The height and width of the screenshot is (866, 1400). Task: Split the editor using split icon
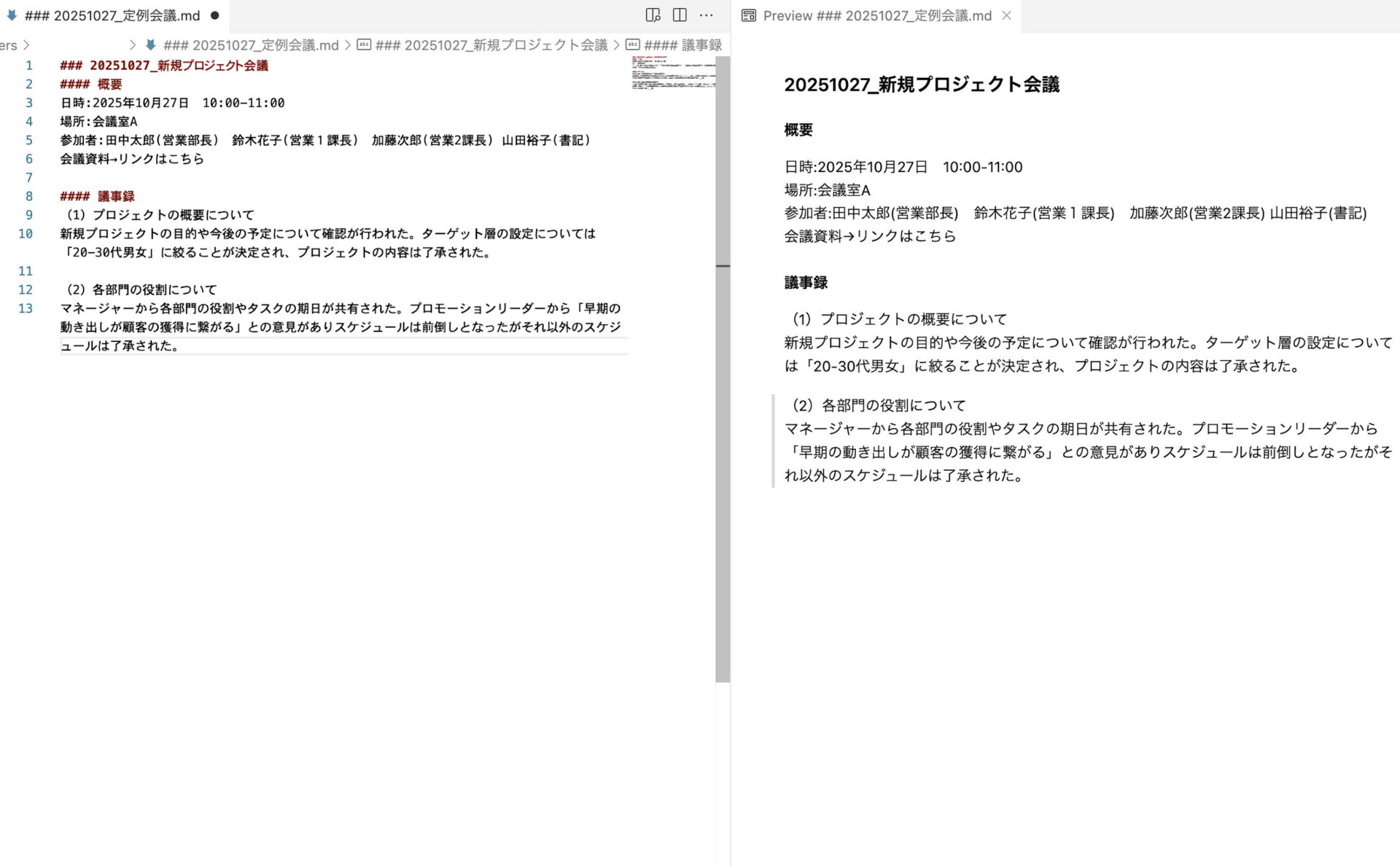[680, 15]
